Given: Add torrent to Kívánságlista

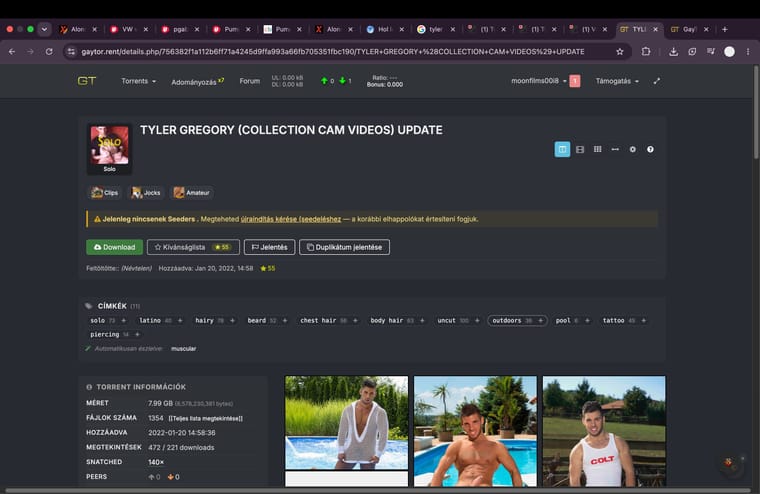Looking at the screenshot, I should (x=193, y=247).
